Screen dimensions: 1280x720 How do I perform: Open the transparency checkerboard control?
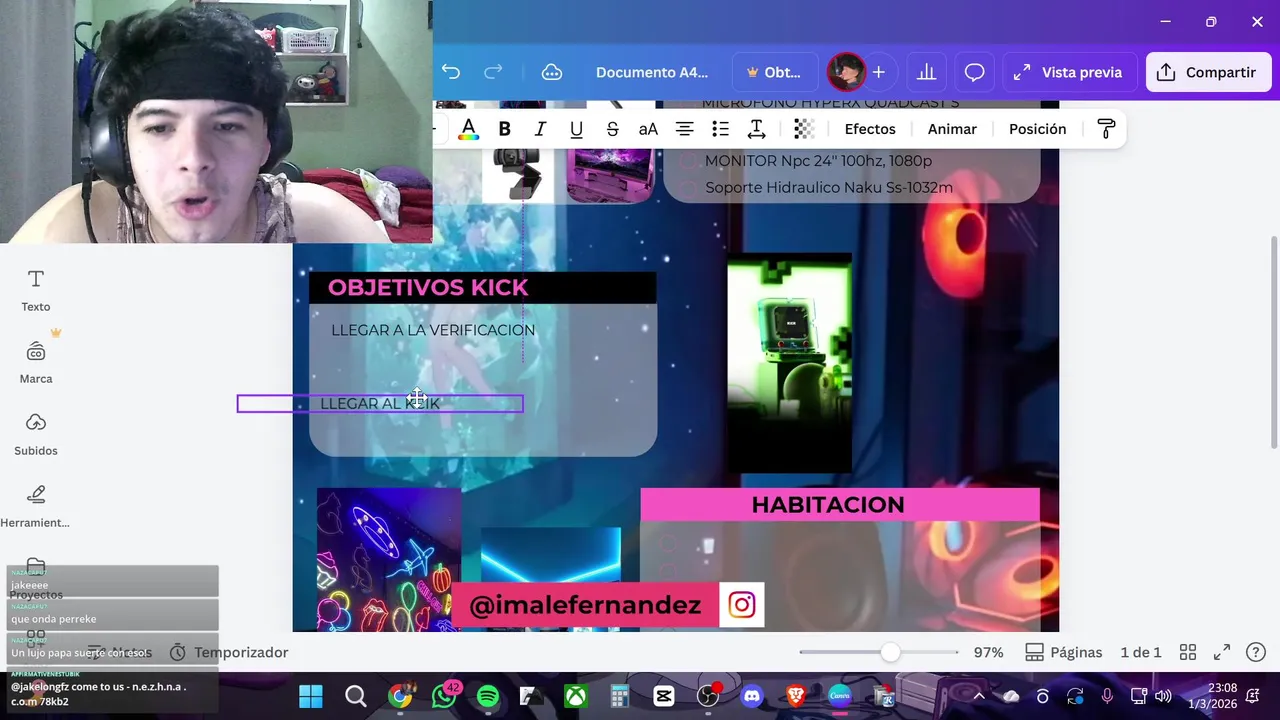804,129
